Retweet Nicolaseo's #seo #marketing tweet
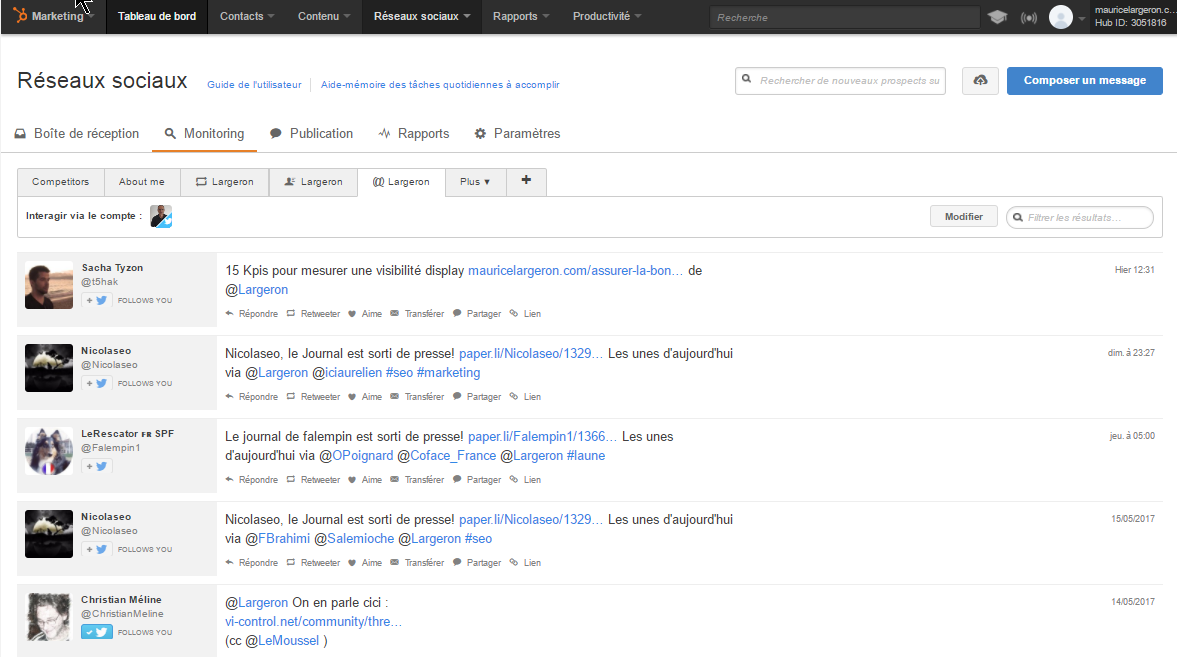This screenshot has width=1177, height=657. point(313,396)
